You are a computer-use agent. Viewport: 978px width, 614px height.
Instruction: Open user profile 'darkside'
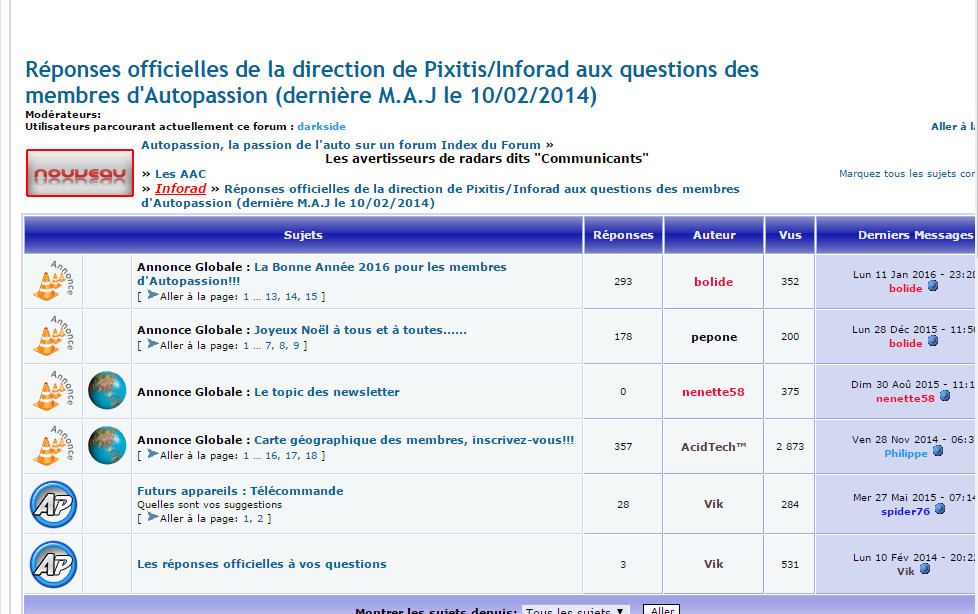pyautogui.click(x=321, y=126)
